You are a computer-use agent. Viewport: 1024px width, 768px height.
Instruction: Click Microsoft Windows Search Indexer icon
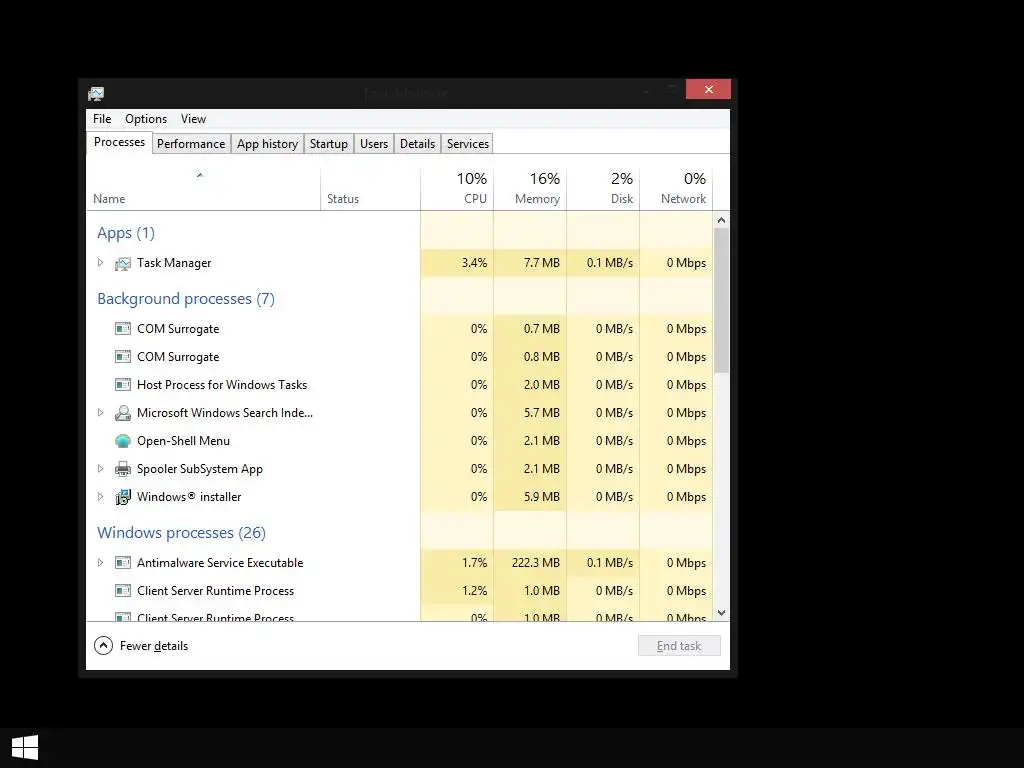(x=123, y=413)
